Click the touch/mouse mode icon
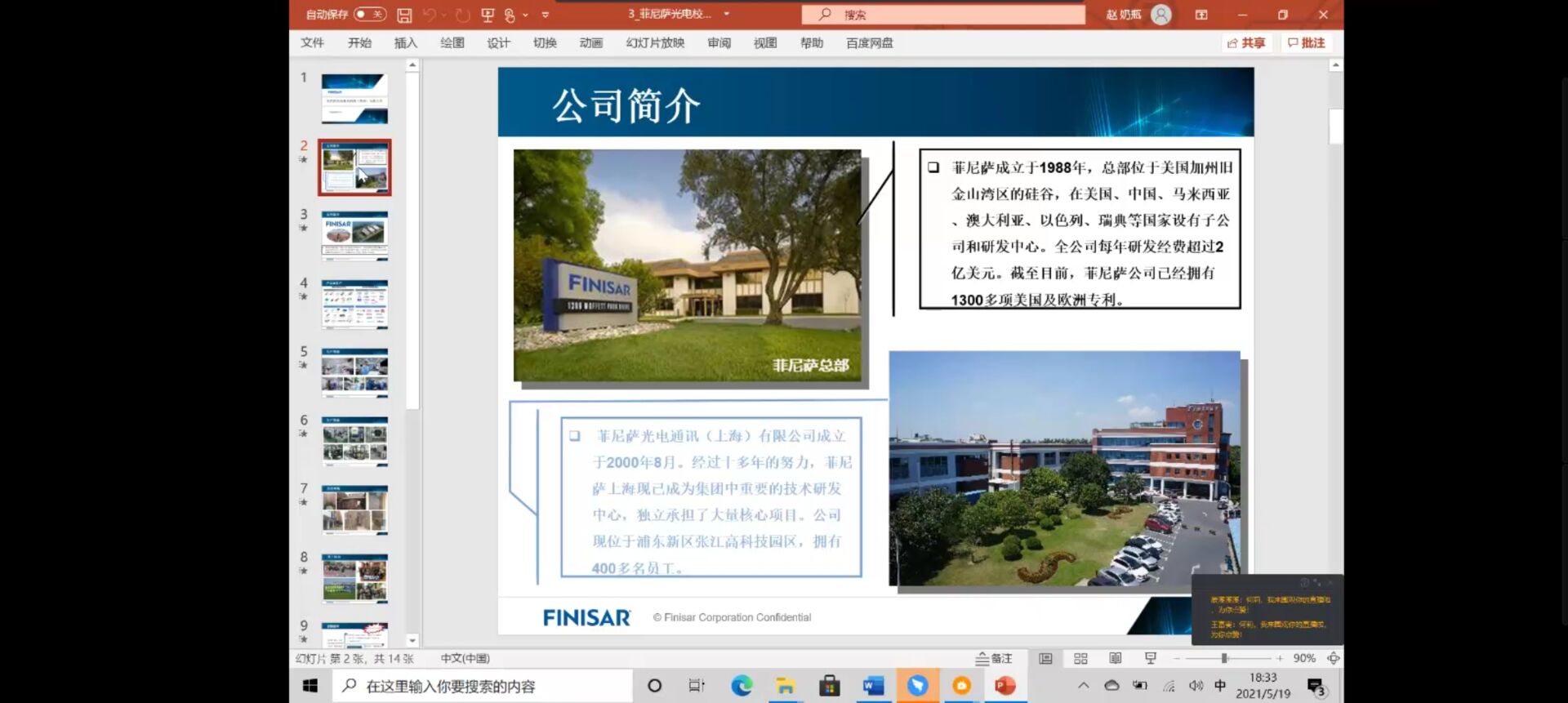This screenshot has height=703, width=1568. [x=510, y=15]
